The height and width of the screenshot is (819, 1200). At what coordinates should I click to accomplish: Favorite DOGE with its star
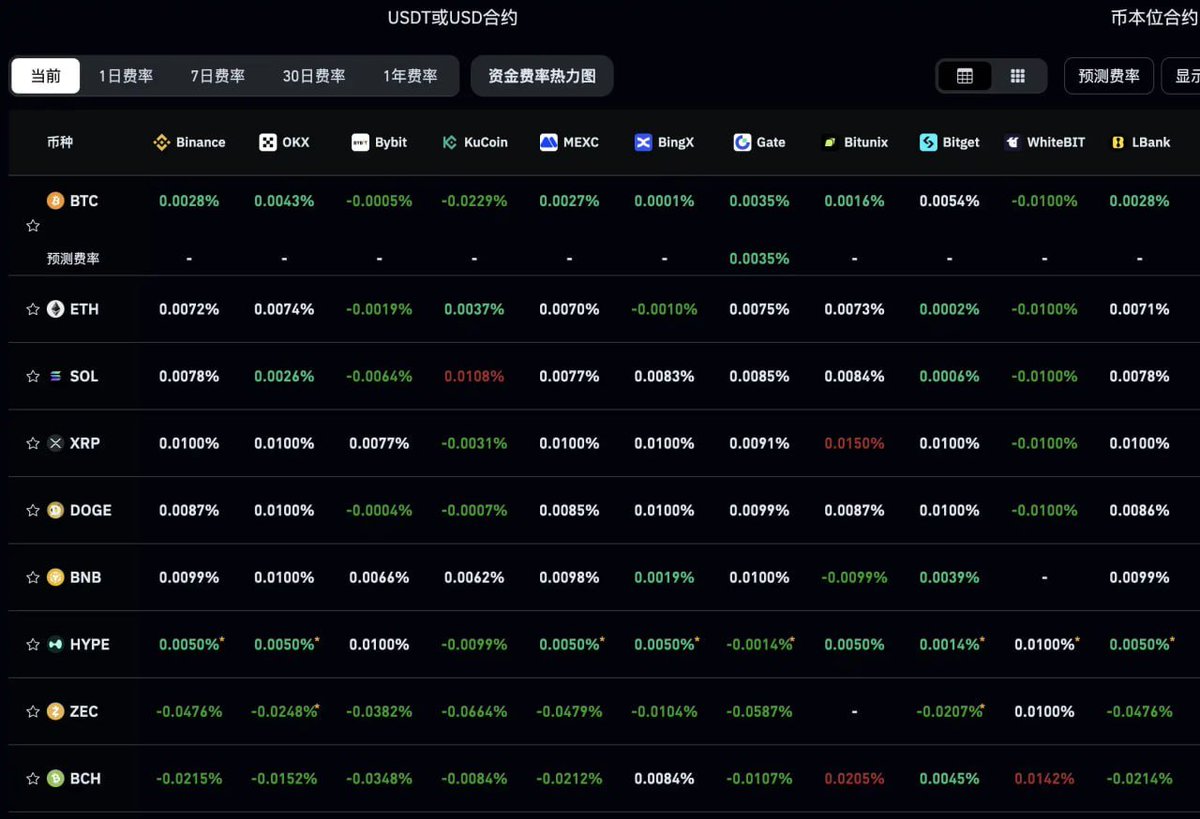(x=33, y=510)
